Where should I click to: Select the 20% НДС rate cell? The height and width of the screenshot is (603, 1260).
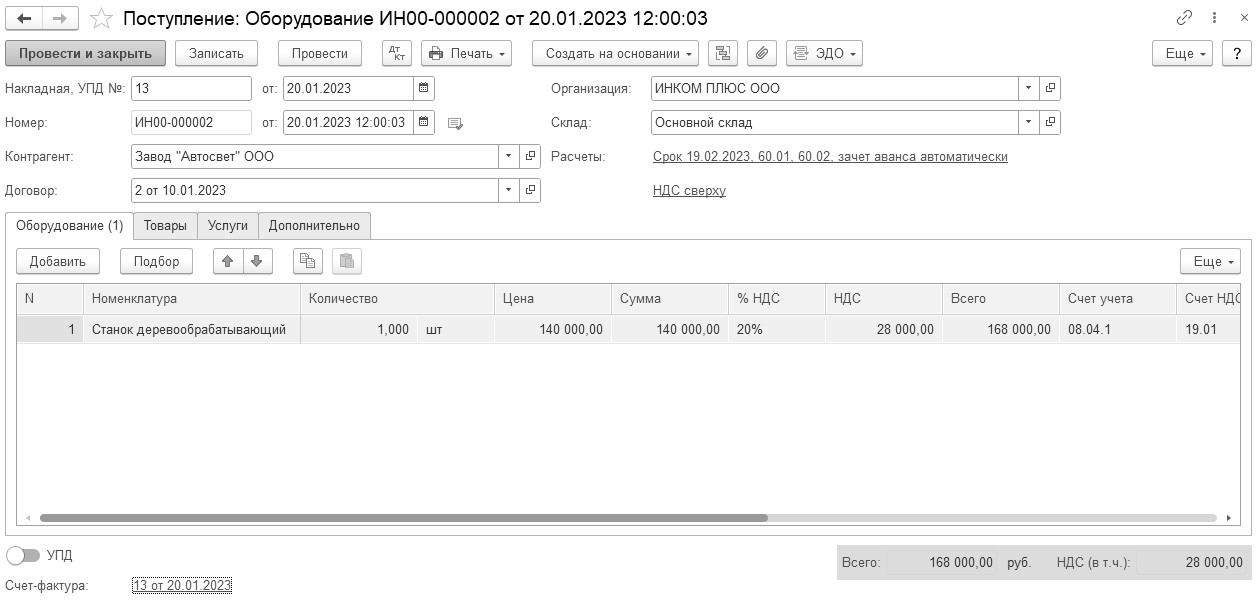(777, 329)
